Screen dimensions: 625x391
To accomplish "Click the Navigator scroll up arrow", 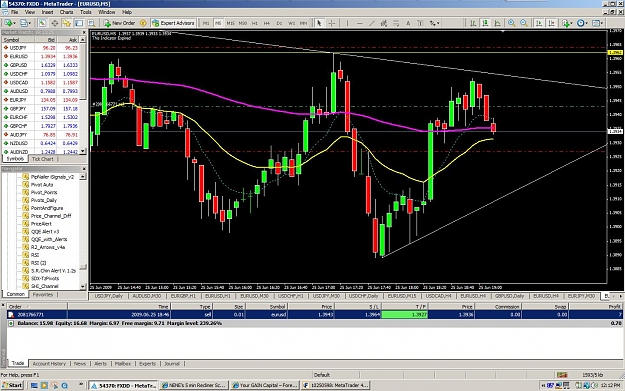I will [x=83, y=176].
